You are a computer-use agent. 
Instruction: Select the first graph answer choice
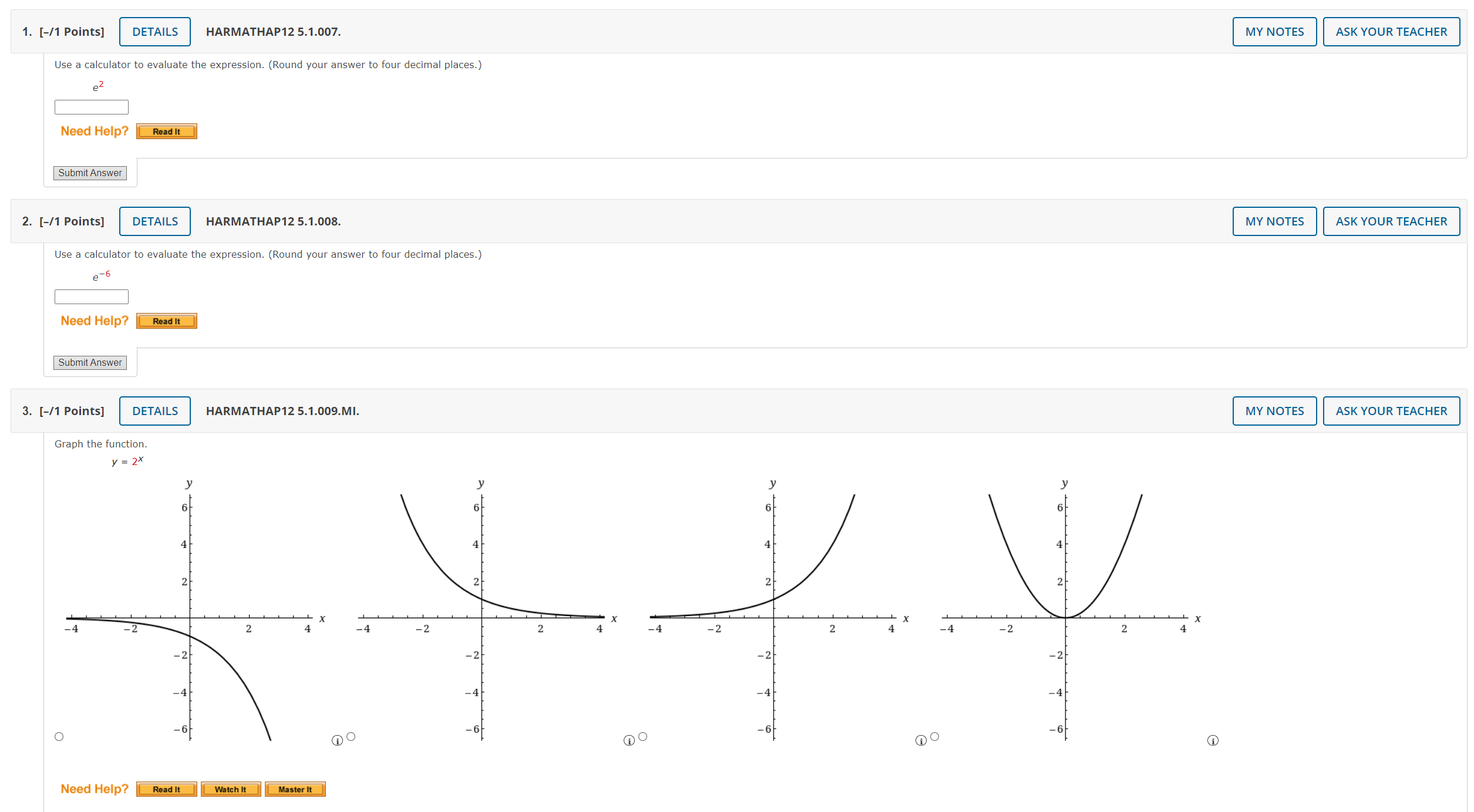[x=59, y=736]
